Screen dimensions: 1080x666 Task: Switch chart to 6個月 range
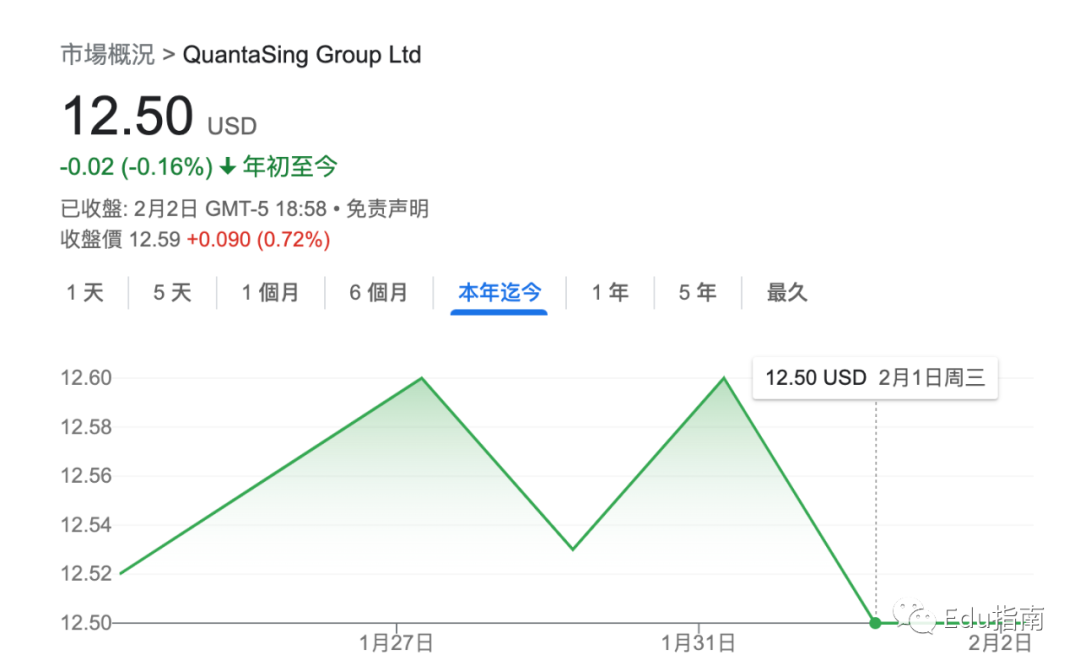click(379, 293)
